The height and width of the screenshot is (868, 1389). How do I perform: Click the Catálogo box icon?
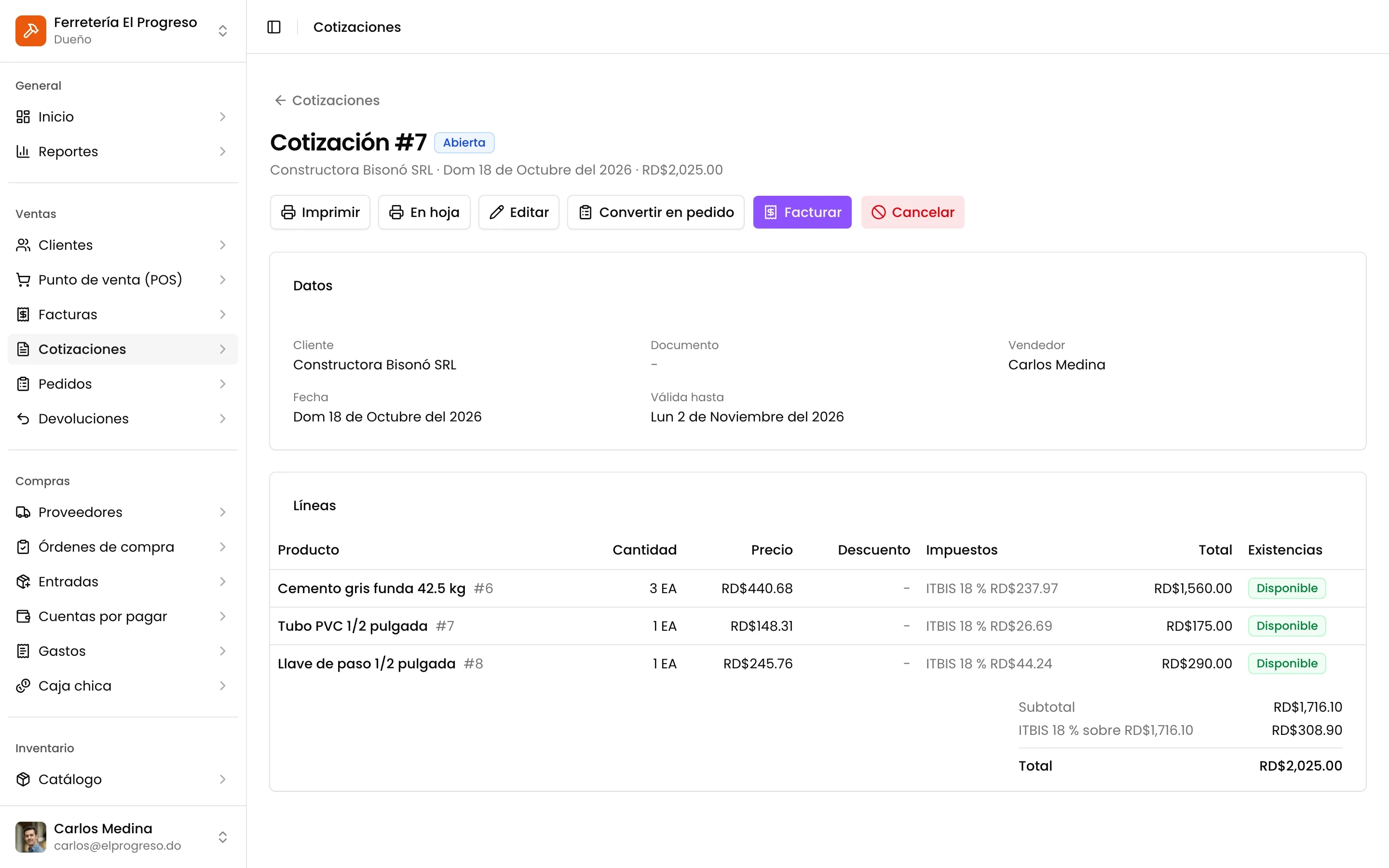point(23,780)
